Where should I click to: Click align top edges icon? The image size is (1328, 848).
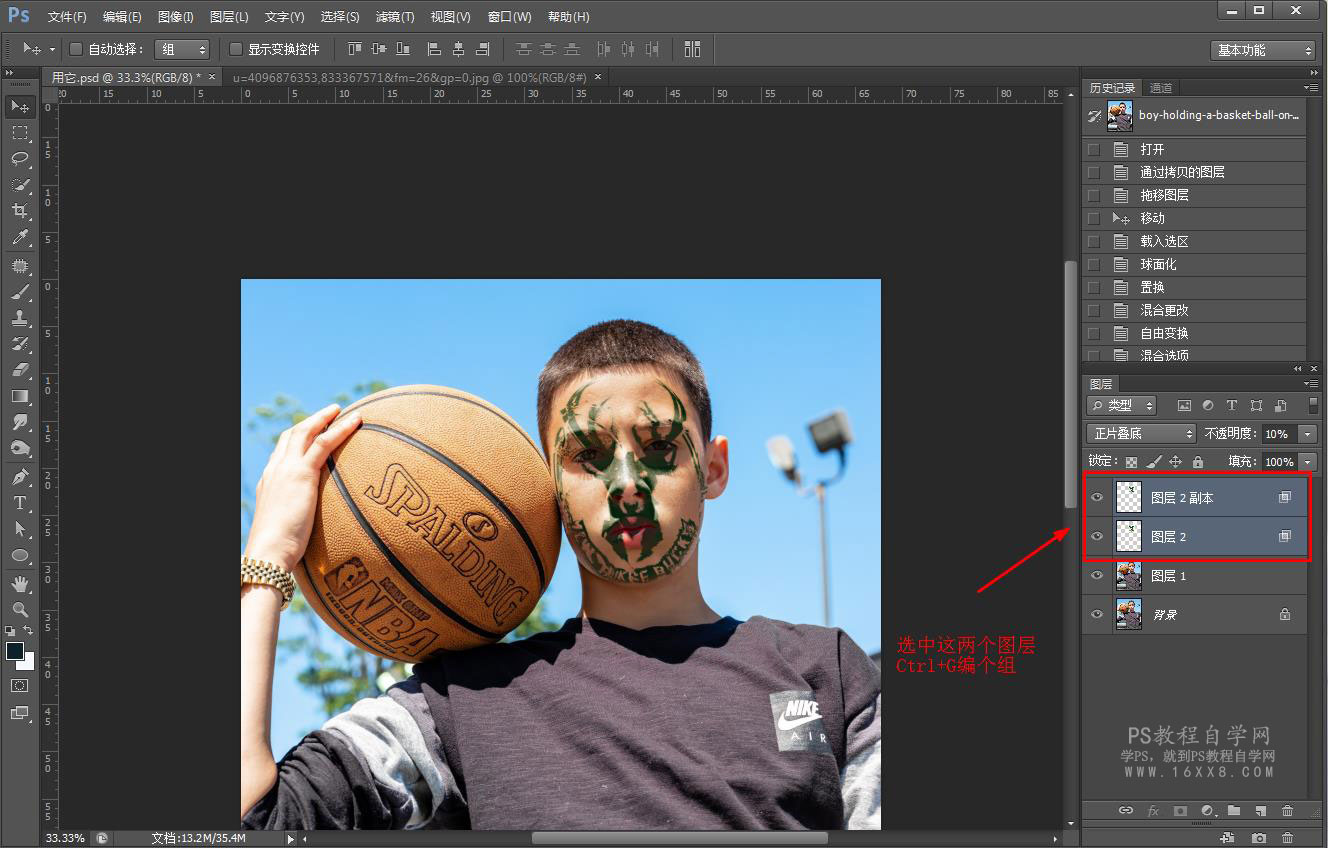click(x=354, y=49)
